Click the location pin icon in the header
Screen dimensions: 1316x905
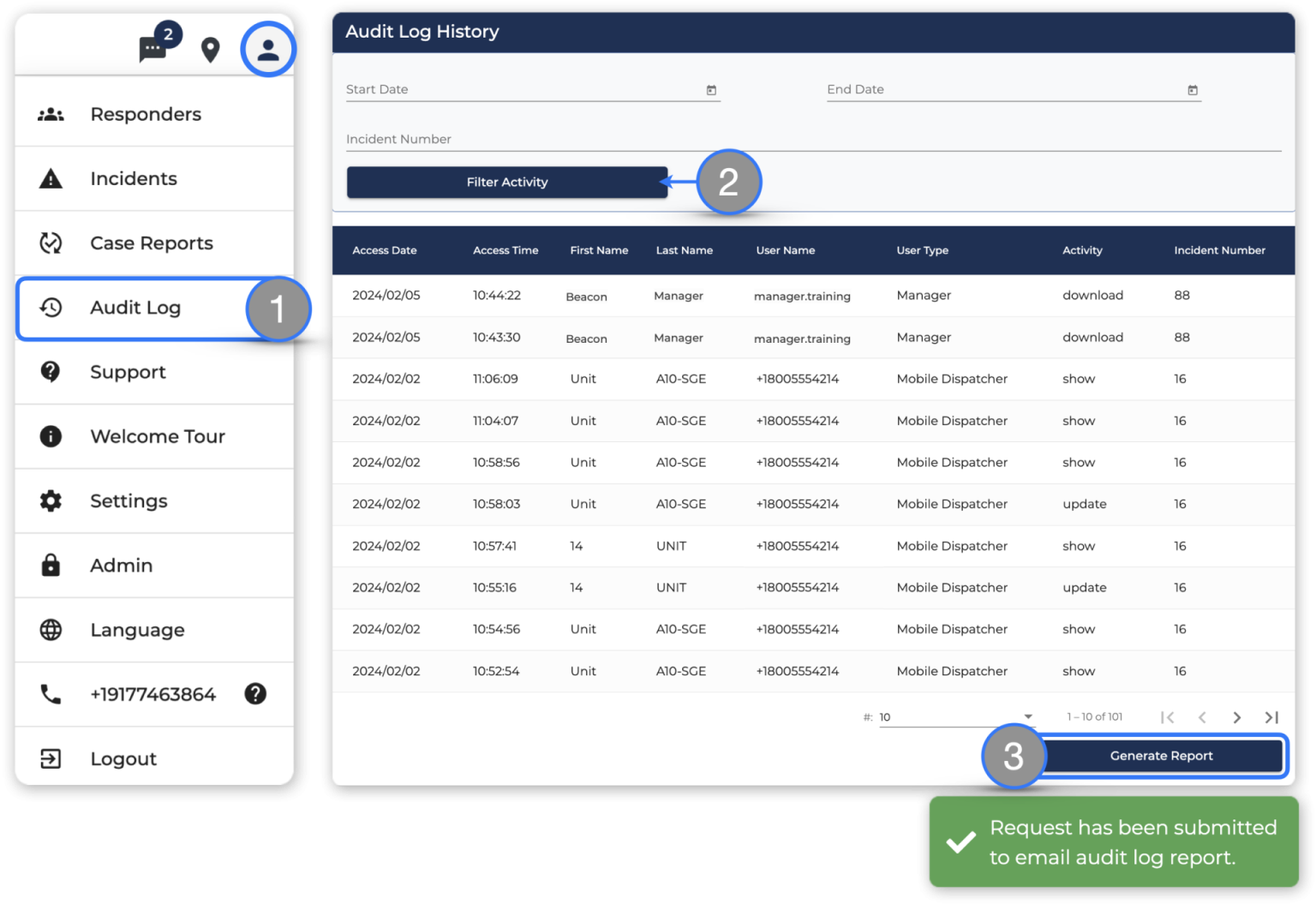coord(209,50)
